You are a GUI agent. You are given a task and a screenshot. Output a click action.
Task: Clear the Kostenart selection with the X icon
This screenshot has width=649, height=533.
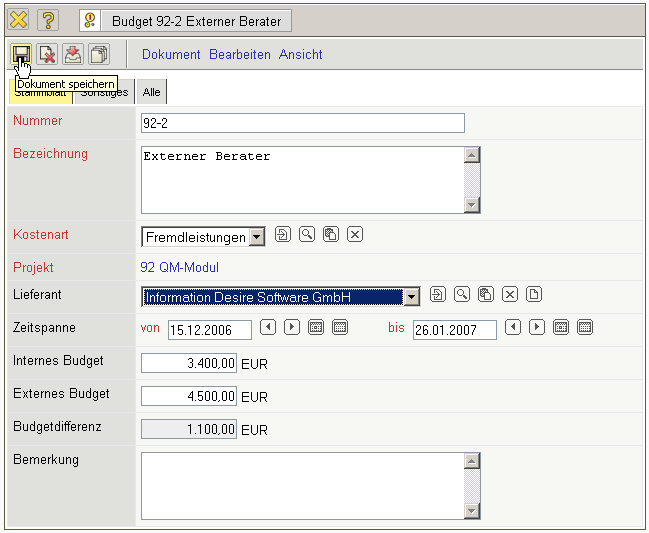click(x=354, y=235)
